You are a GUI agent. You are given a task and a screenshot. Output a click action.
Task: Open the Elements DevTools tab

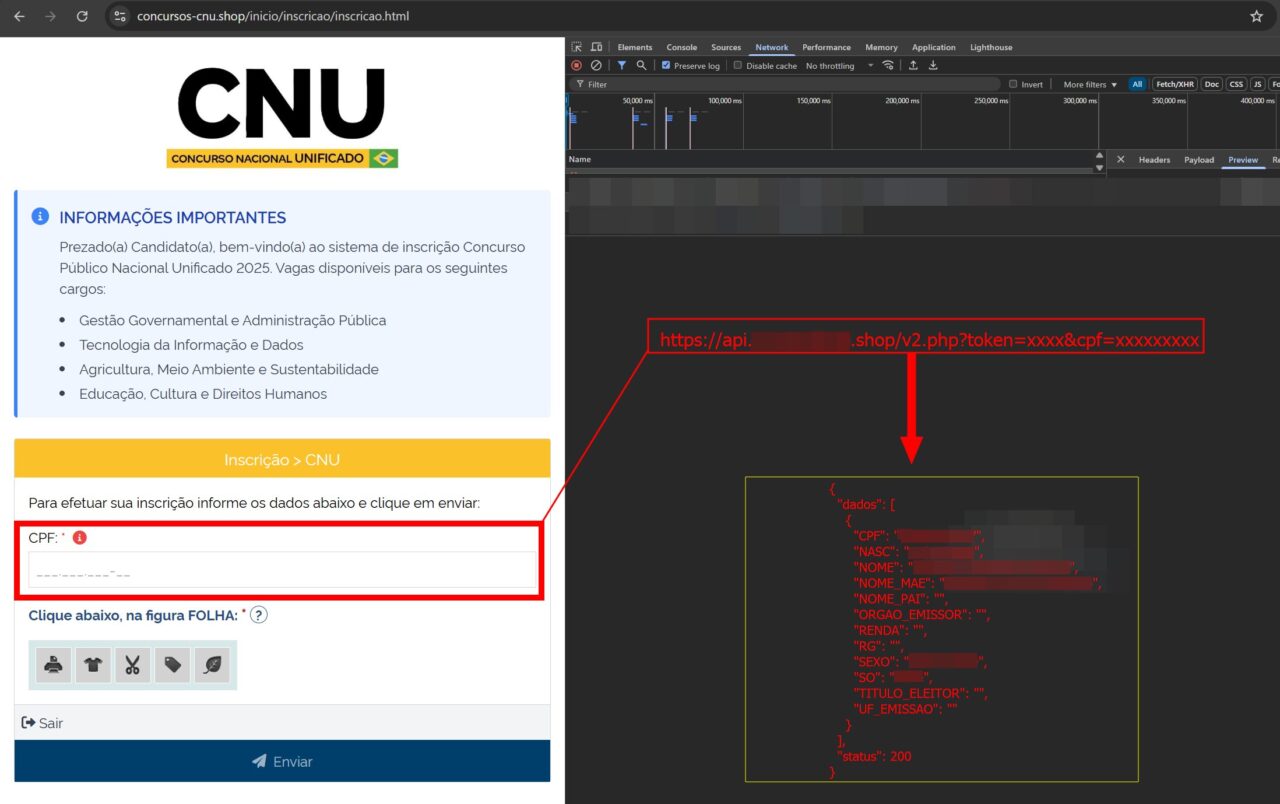pyautogui.click(x=635, y=47)
